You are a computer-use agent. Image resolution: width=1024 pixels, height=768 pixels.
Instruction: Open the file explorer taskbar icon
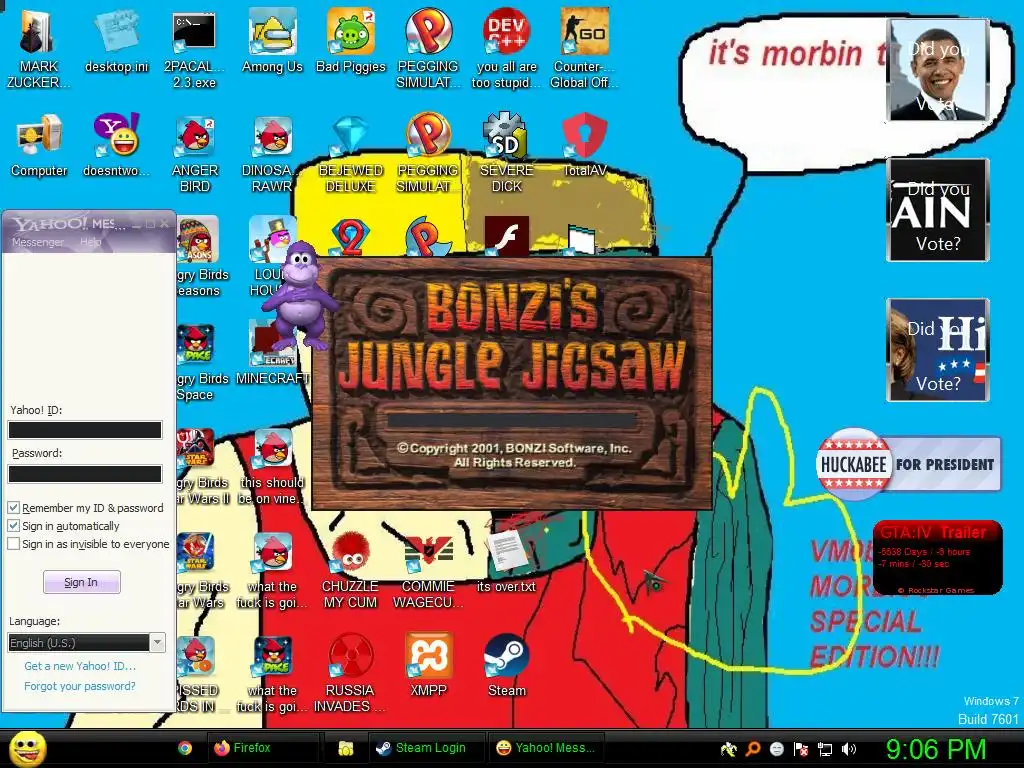(x=345, y=748)
